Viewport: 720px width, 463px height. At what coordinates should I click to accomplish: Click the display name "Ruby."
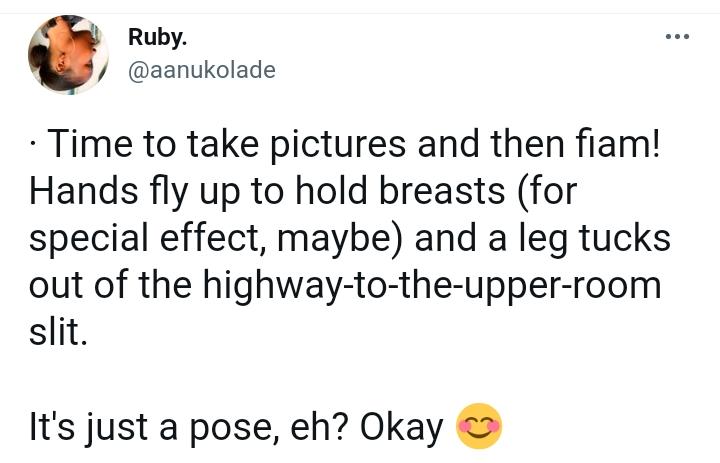coord(157,37)
